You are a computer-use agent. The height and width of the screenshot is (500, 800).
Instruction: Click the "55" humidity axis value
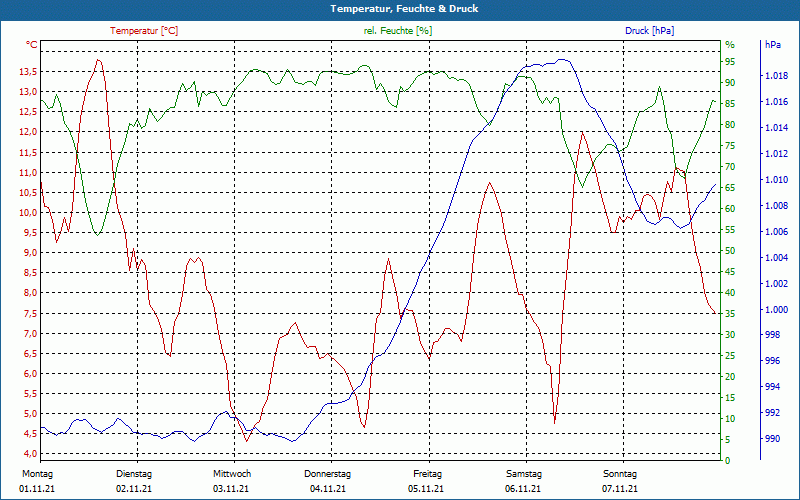click(730, 230)
